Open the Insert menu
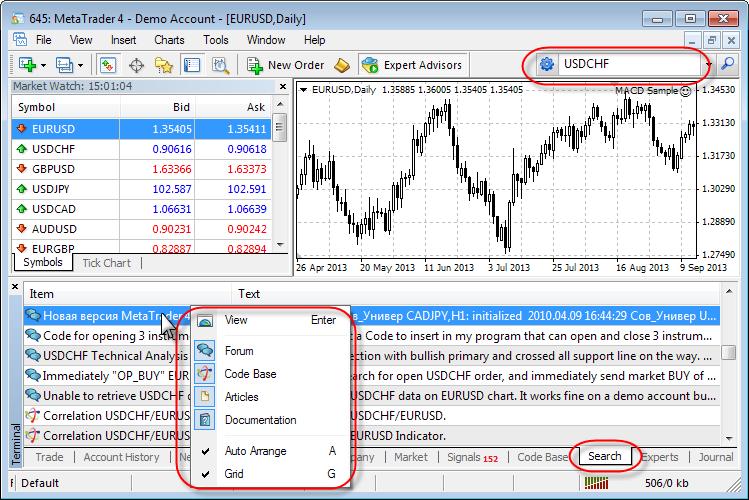The height and width of the screenshot is (500, 749). pos(123,40)
